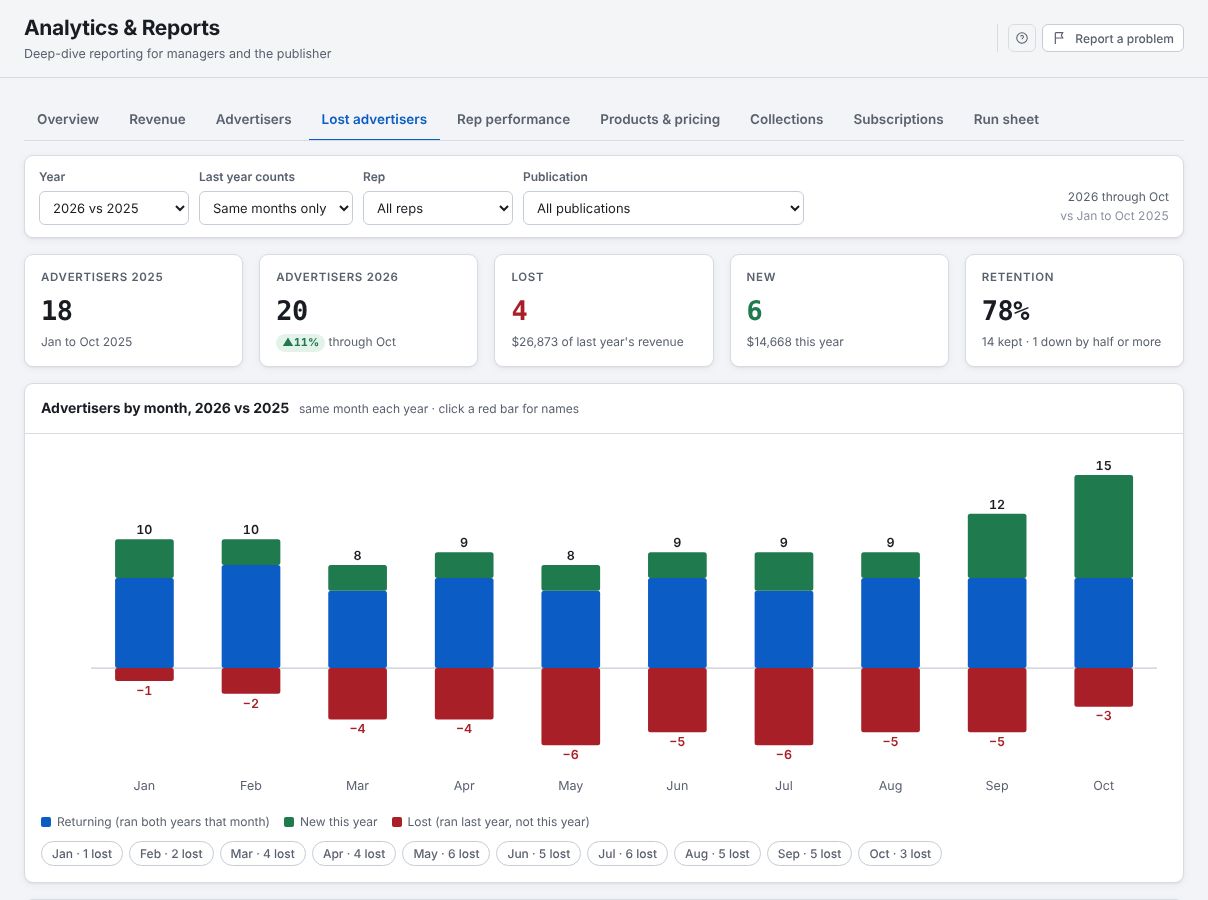Image resolution: width=1208 pixels, height=900 pixels.
Task: Click the red lost bar for September
Action: tap(997, 700)
